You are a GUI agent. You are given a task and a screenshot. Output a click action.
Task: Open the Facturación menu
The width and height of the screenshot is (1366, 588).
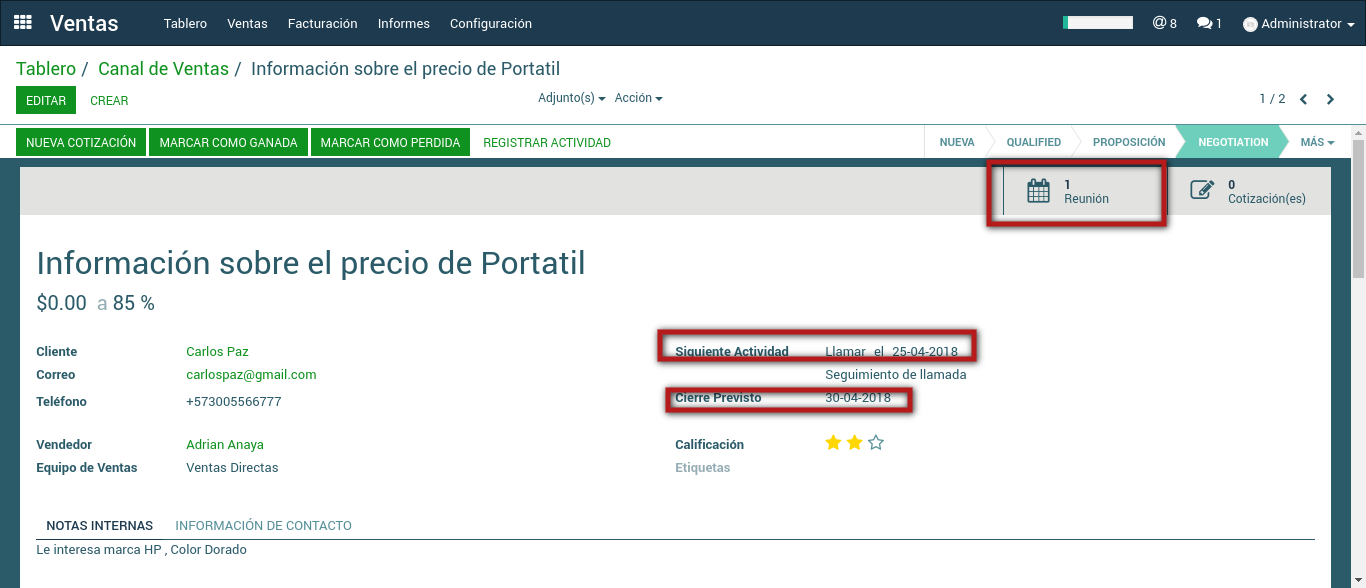(322, 23)
